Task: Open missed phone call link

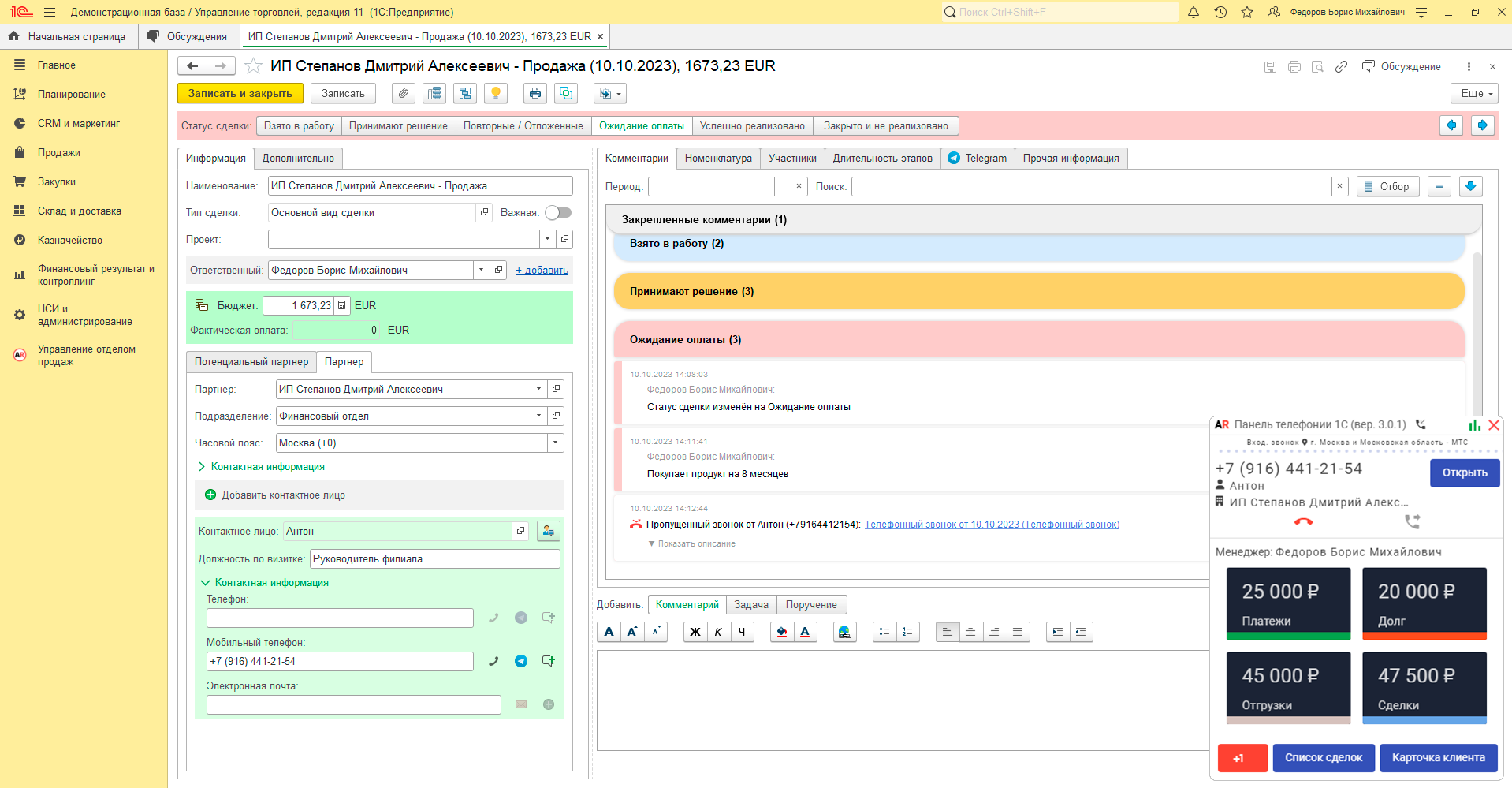Action: pos(992,525)
